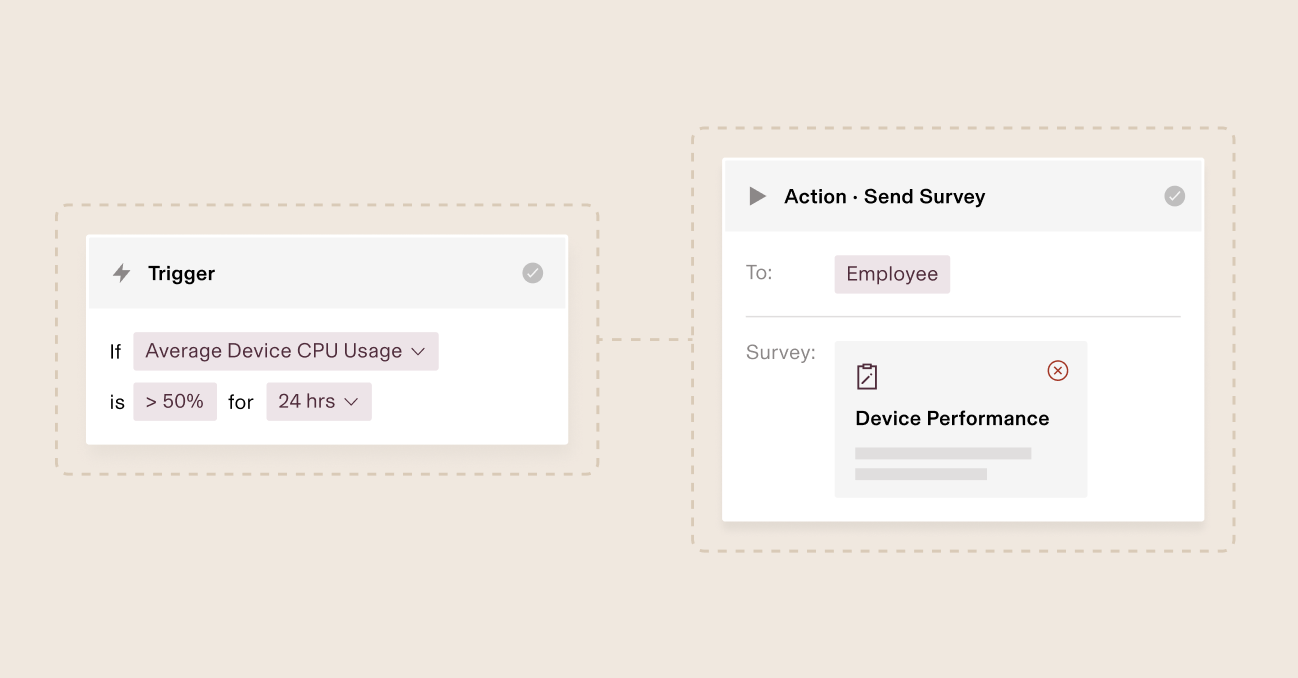Click the To: field label

pos(759,273)
